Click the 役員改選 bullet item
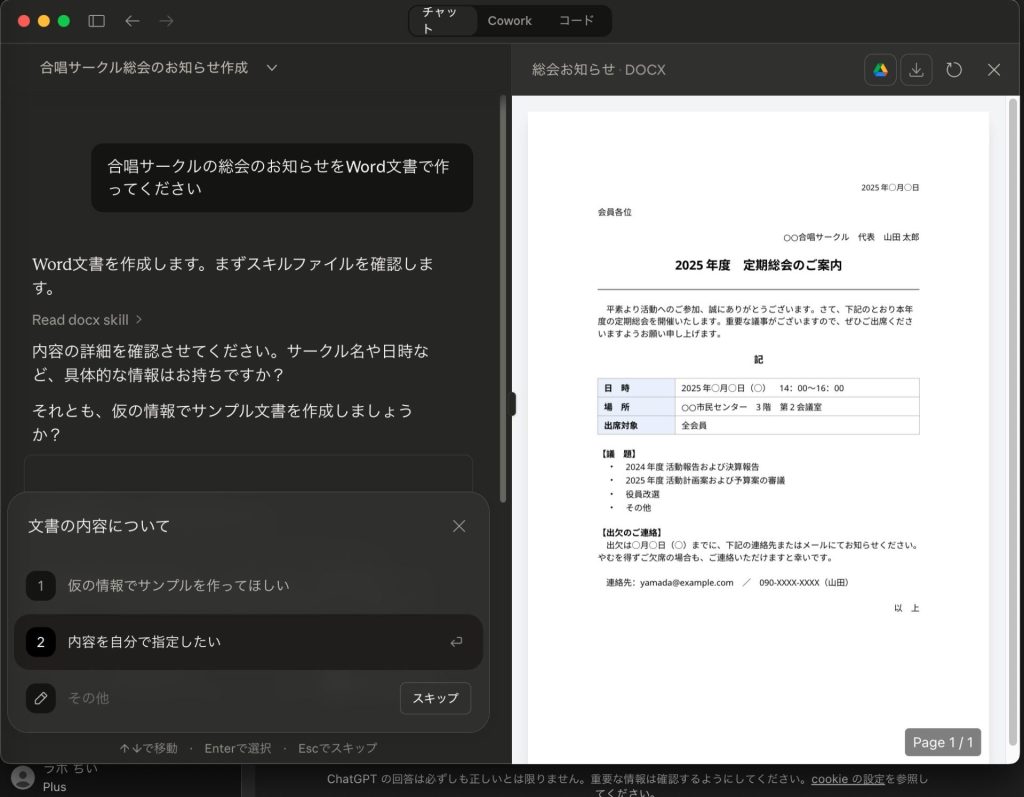Viewport: 1024px width, 797px height. click(x=642, y=494)
